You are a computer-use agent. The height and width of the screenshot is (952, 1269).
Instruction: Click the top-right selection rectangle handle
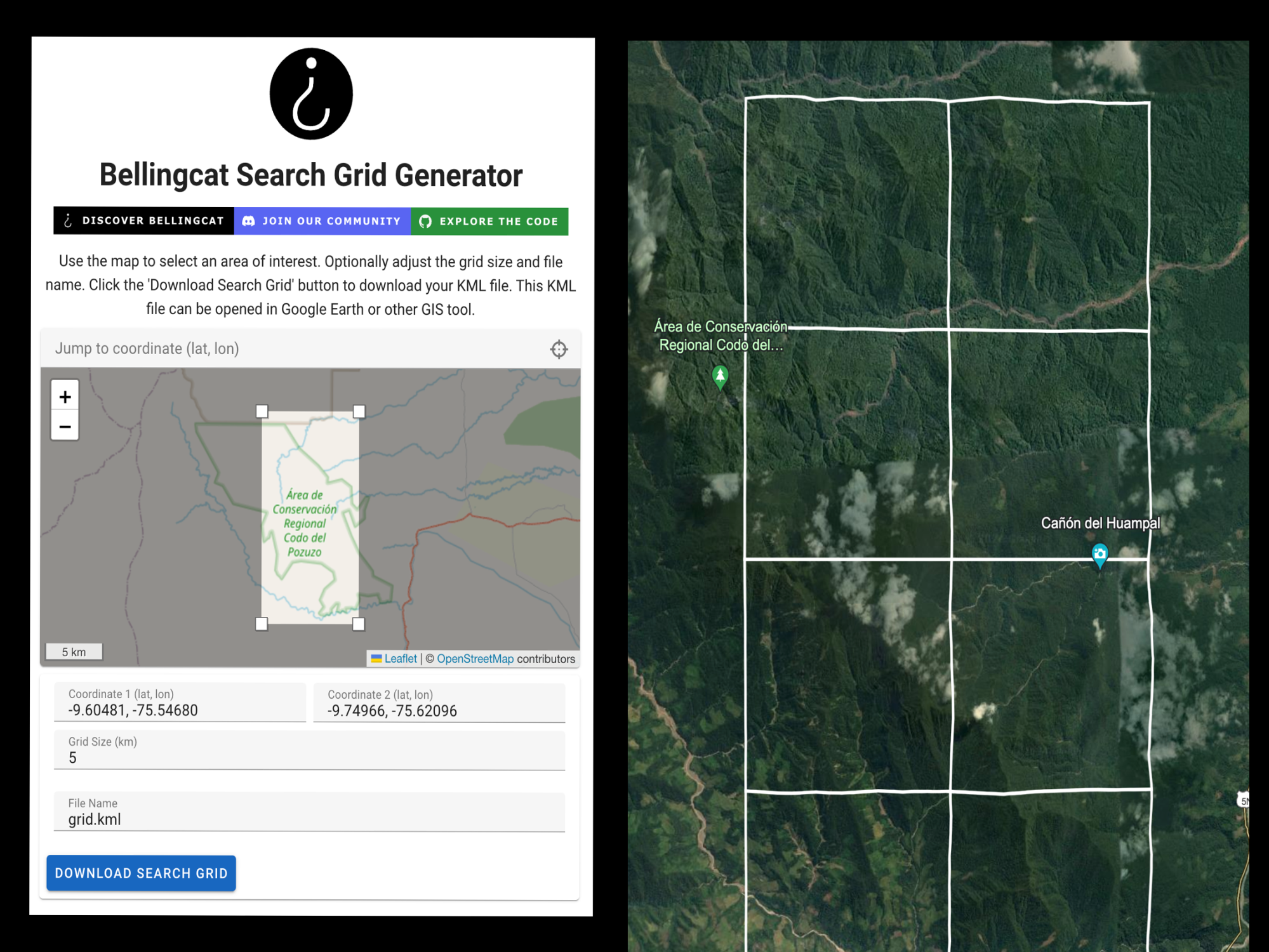click(359, 411)
